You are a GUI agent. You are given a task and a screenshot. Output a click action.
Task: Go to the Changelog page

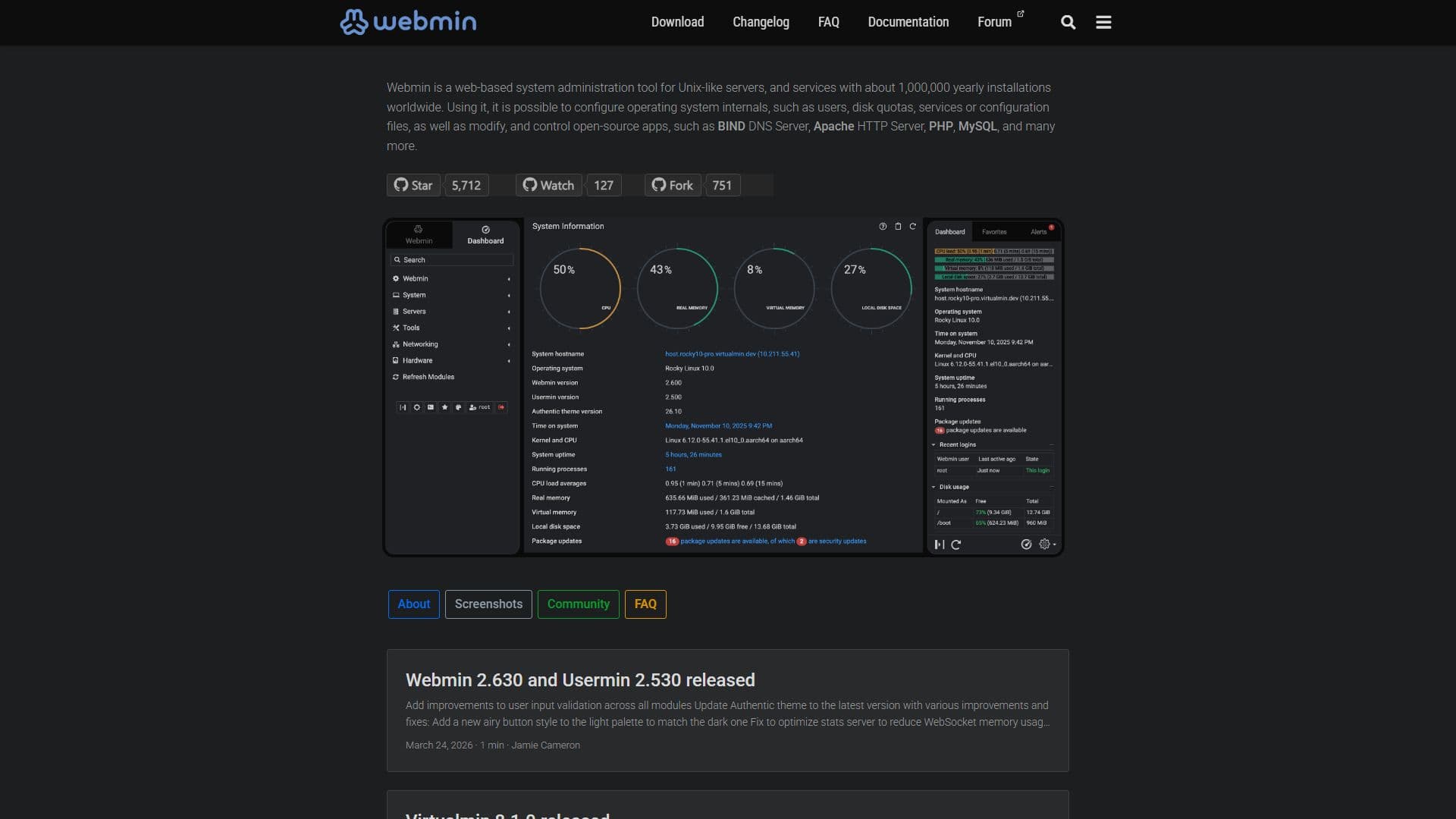click(761, 22)
